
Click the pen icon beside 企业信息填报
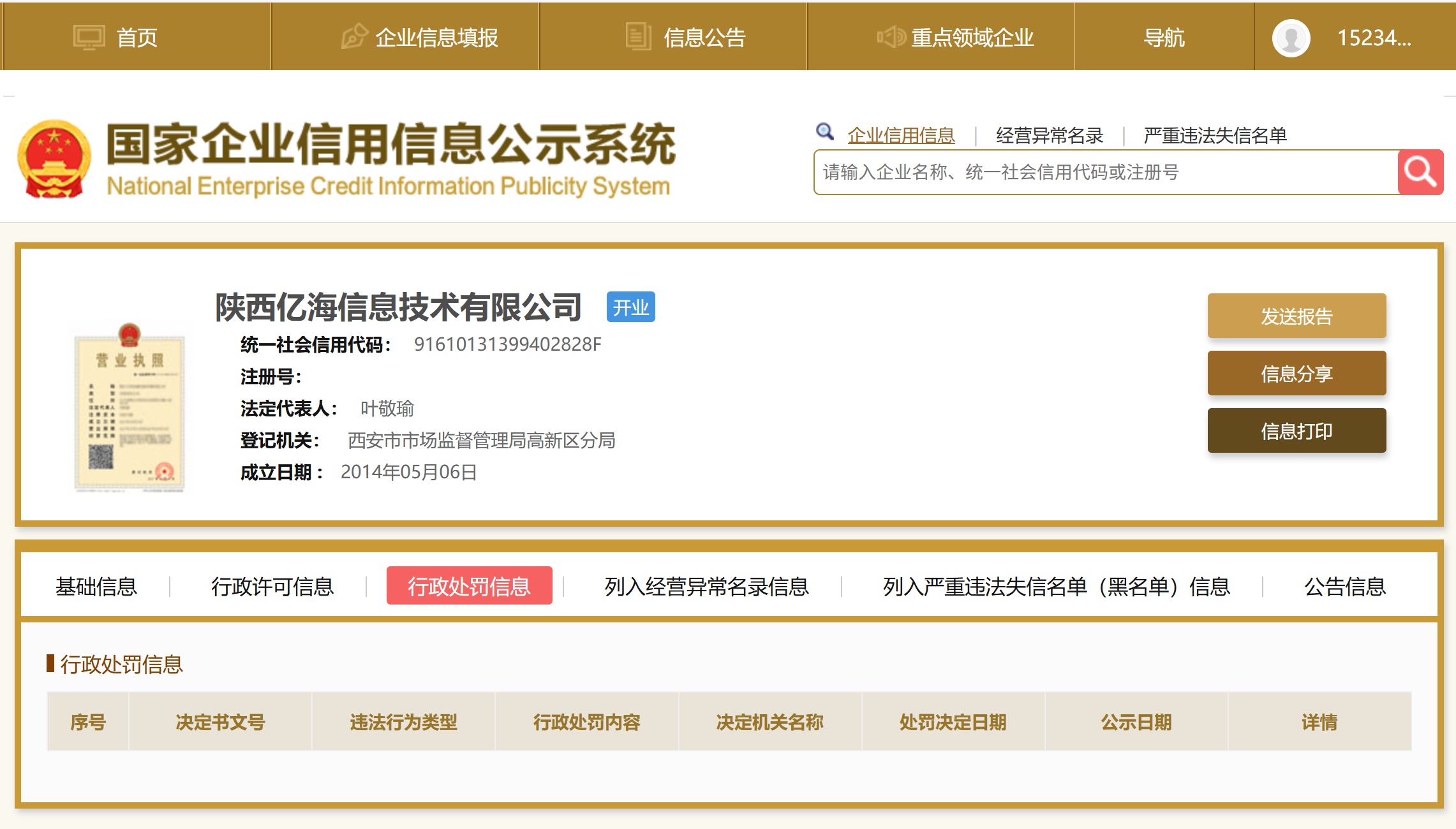[354, 37]
